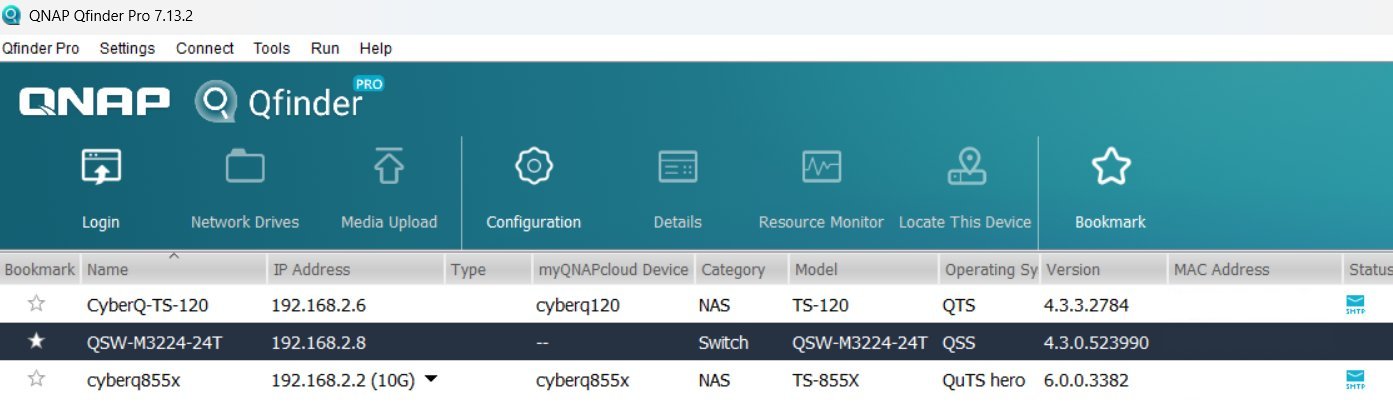This screenshot has width=1393, height=420.
Task: Click the Media Upload icon
Action: point(388,168)
